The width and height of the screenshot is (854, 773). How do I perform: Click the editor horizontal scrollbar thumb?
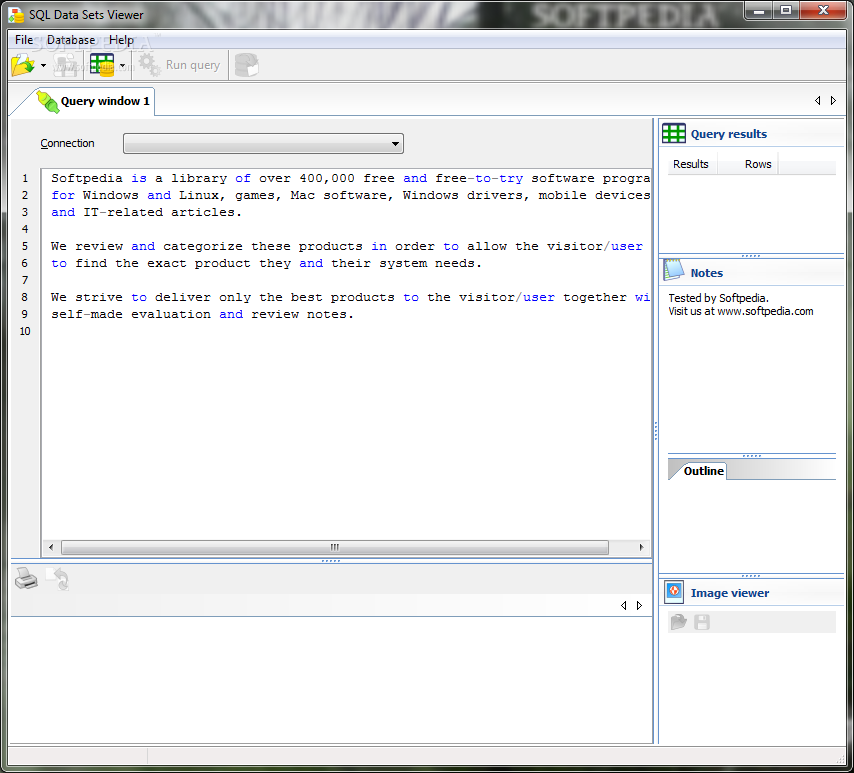click(334, 547)
